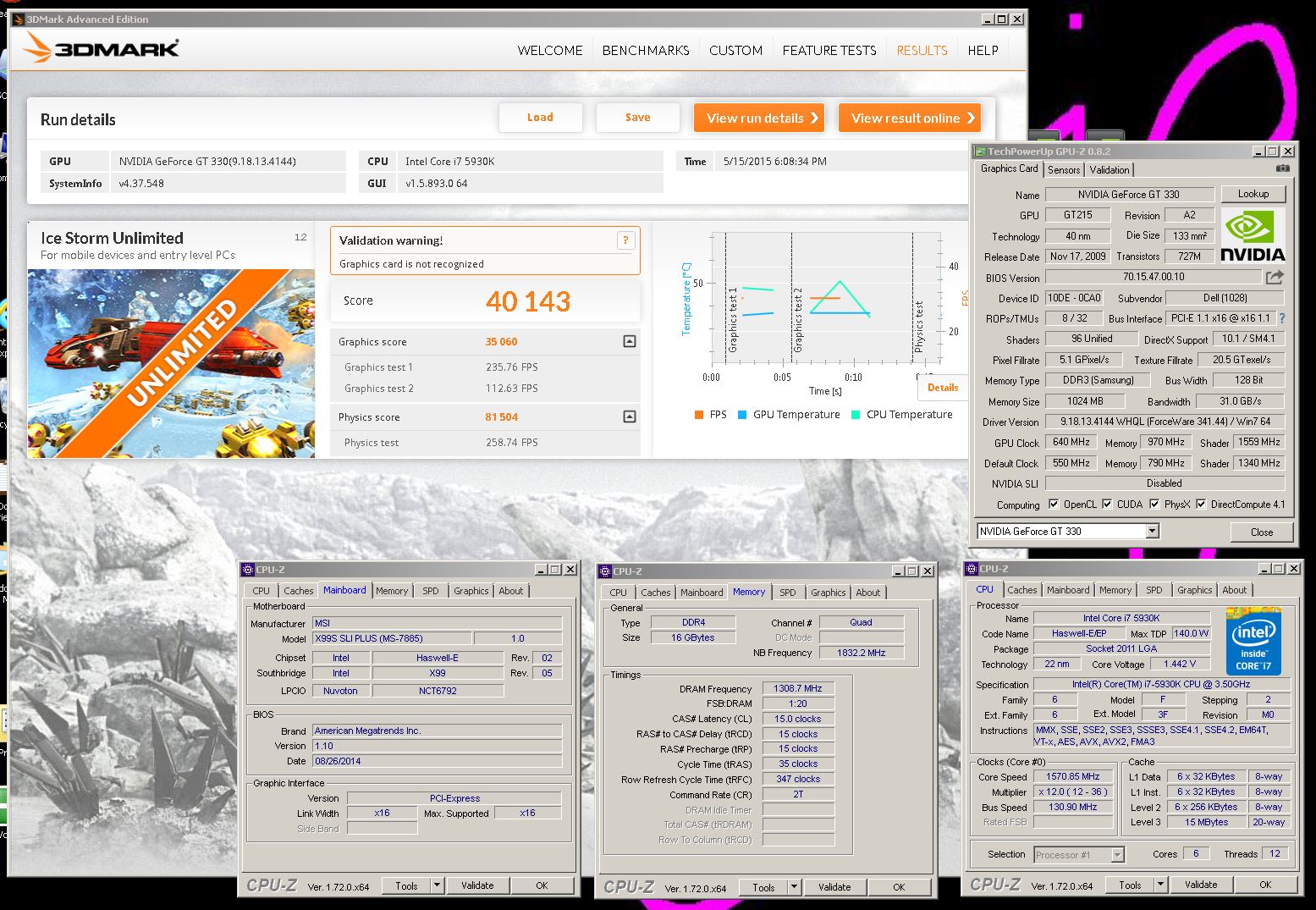Toggle the OpenCL checkbox in GPU-Z
This screenshot has width=1316, height=910.
(1054, 504)
